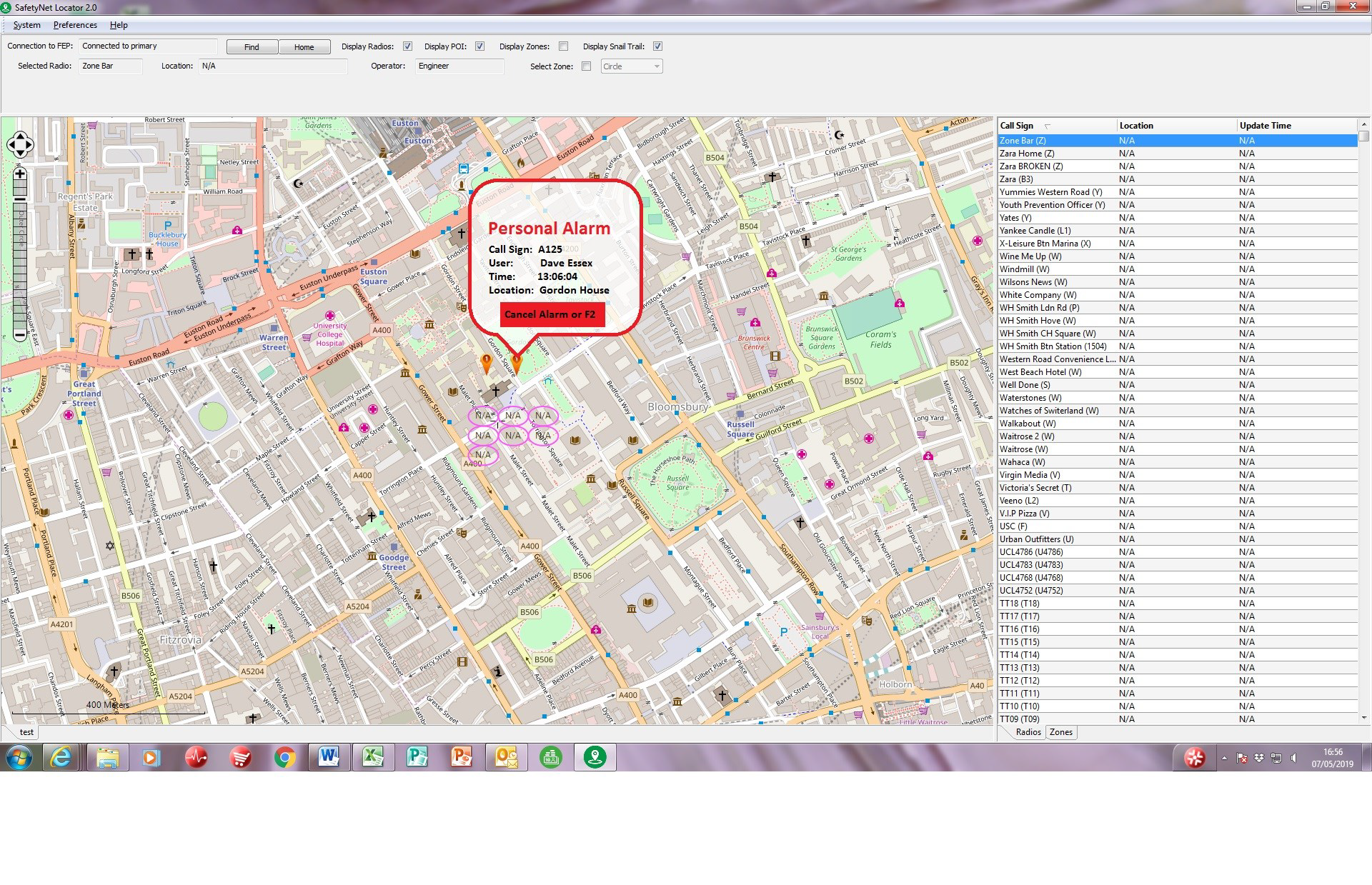Select Zara Home (Z) in radio list
Image resolution: width=1372 pixels, height=885 pixels.
point(1027,154)
